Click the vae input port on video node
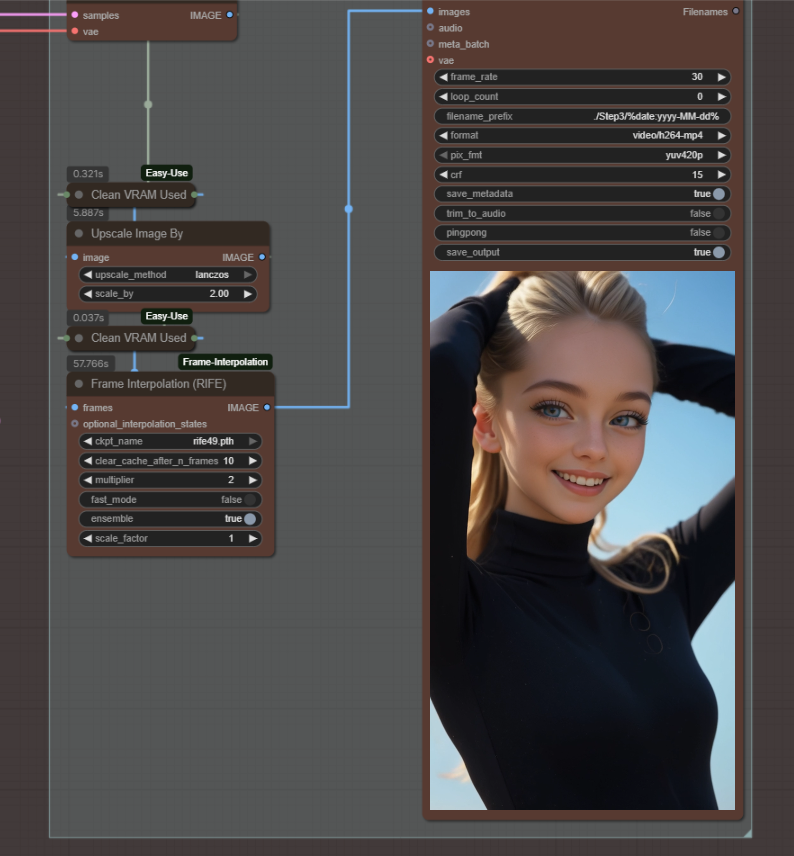 point(430,60)
